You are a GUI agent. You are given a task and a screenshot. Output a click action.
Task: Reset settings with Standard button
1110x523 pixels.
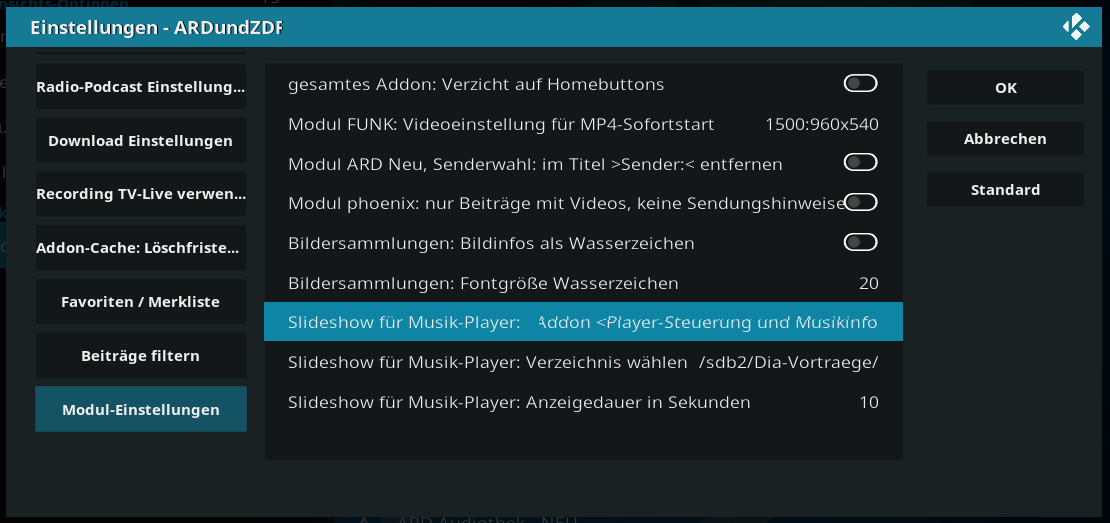click(x=1005, y=190)
